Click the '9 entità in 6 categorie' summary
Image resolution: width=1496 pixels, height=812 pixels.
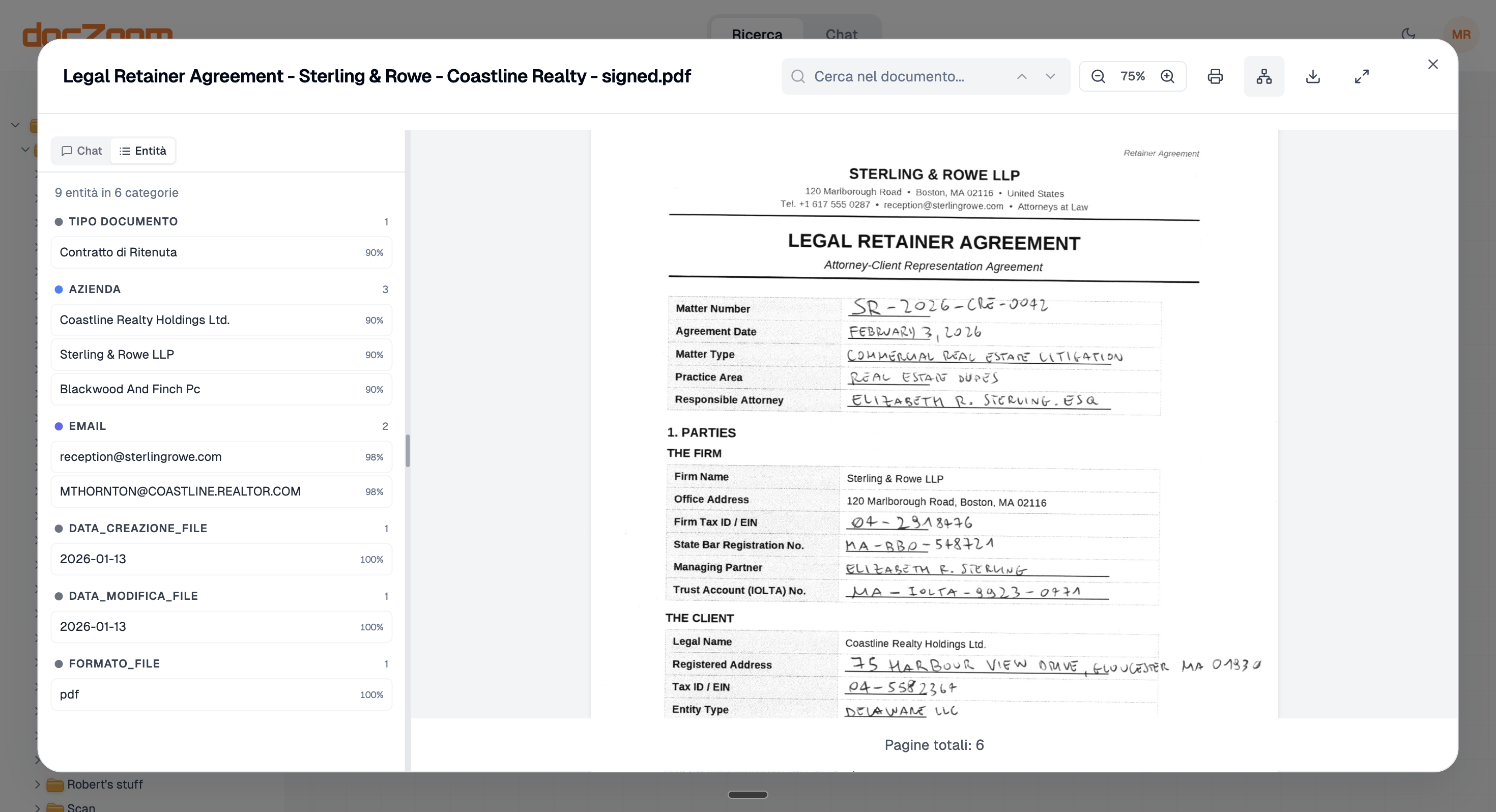pyautogui.click(x=116, y=193)
